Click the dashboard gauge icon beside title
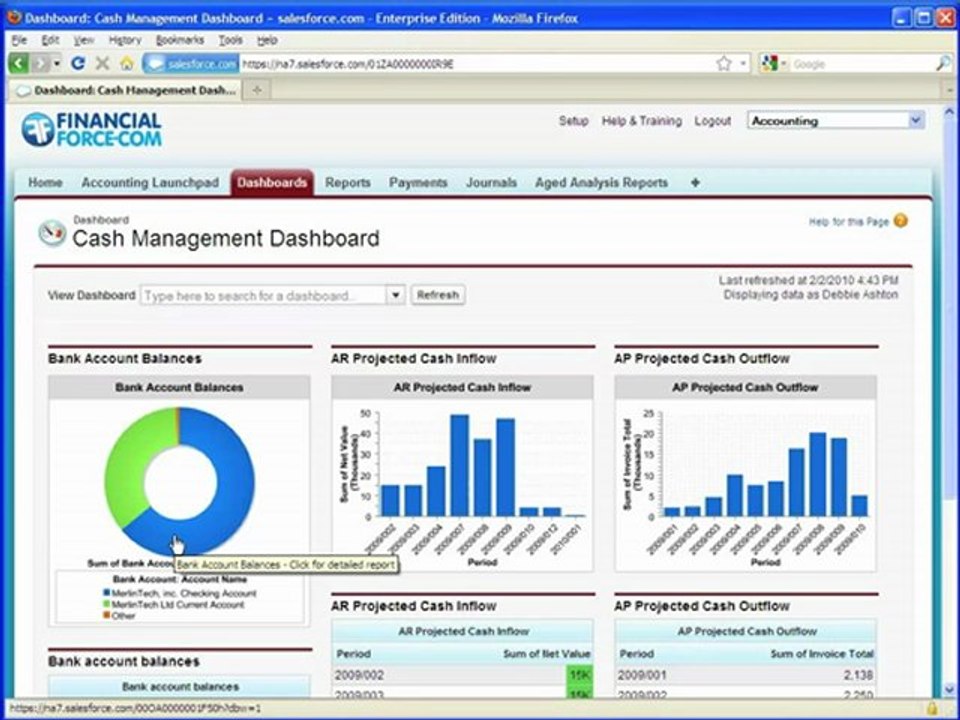 52,233
